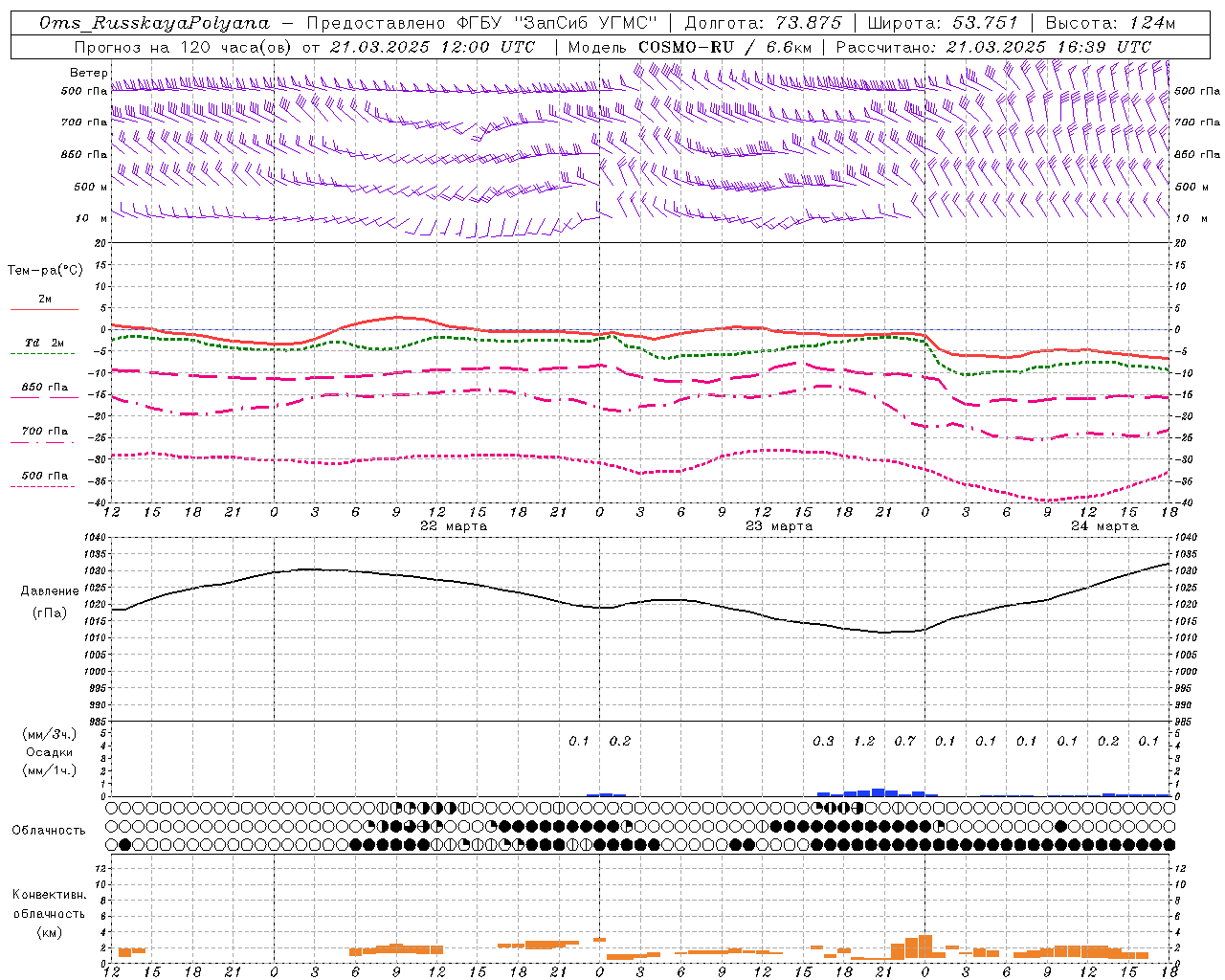Click the station name Oms_RusskayaPolyana in the header
The width and height of the screenshot is (1225, 980).
(155, 23)
